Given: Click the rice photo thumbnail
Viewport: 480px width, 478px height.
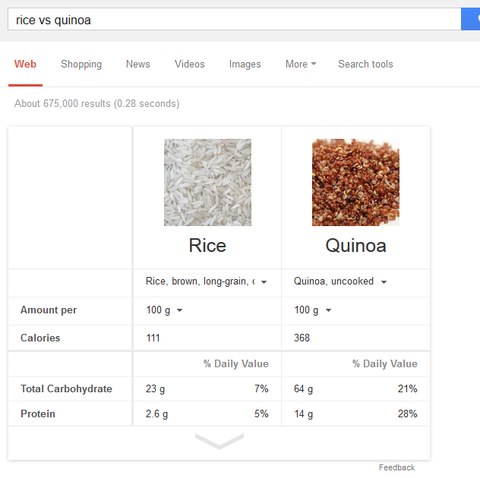Looking at the screenshot, I should [208, 182].
